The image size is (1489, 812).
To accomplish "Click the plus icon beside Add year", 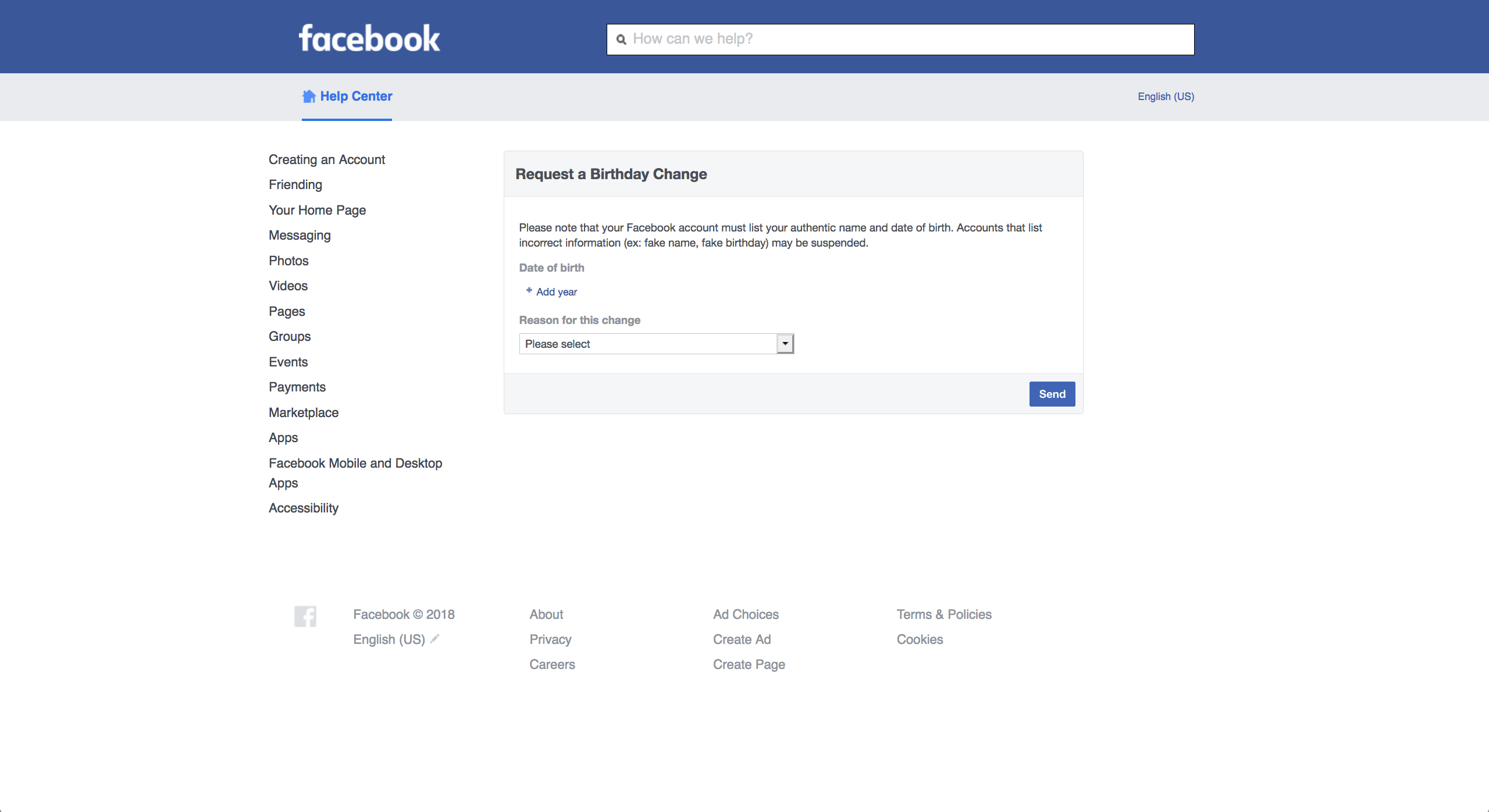I will click(529, 290).
